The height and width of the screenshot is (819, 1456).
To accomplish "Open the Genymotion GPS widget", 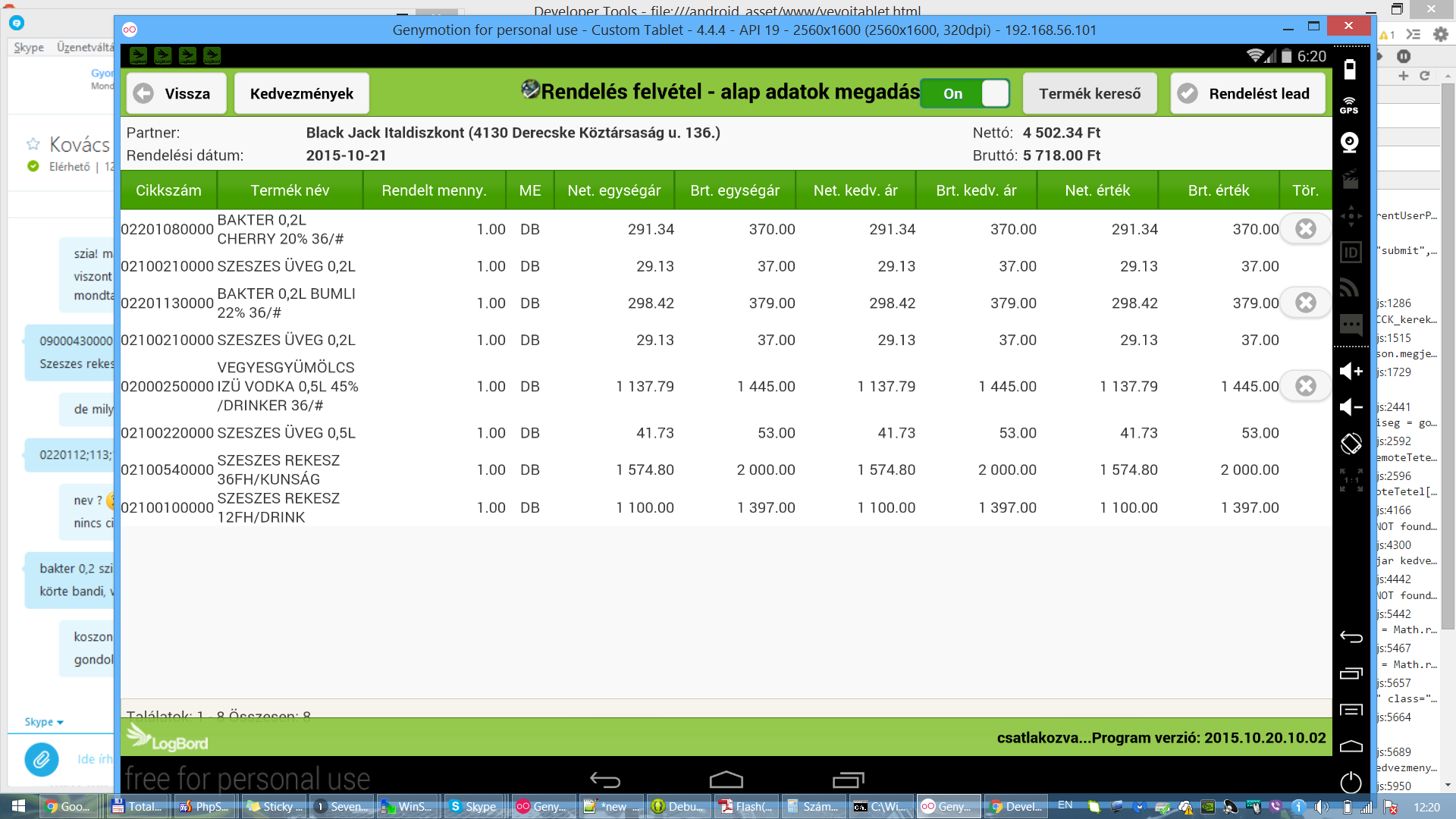I will pyautogui.click(x=1350, y=105).
